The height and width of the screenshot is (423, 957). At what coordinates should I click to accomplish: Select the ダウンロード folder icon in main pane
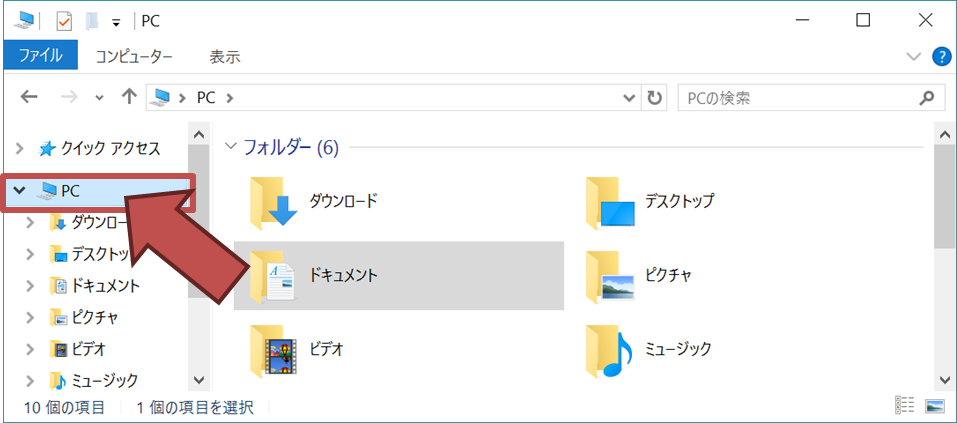[x=273, y=203]
